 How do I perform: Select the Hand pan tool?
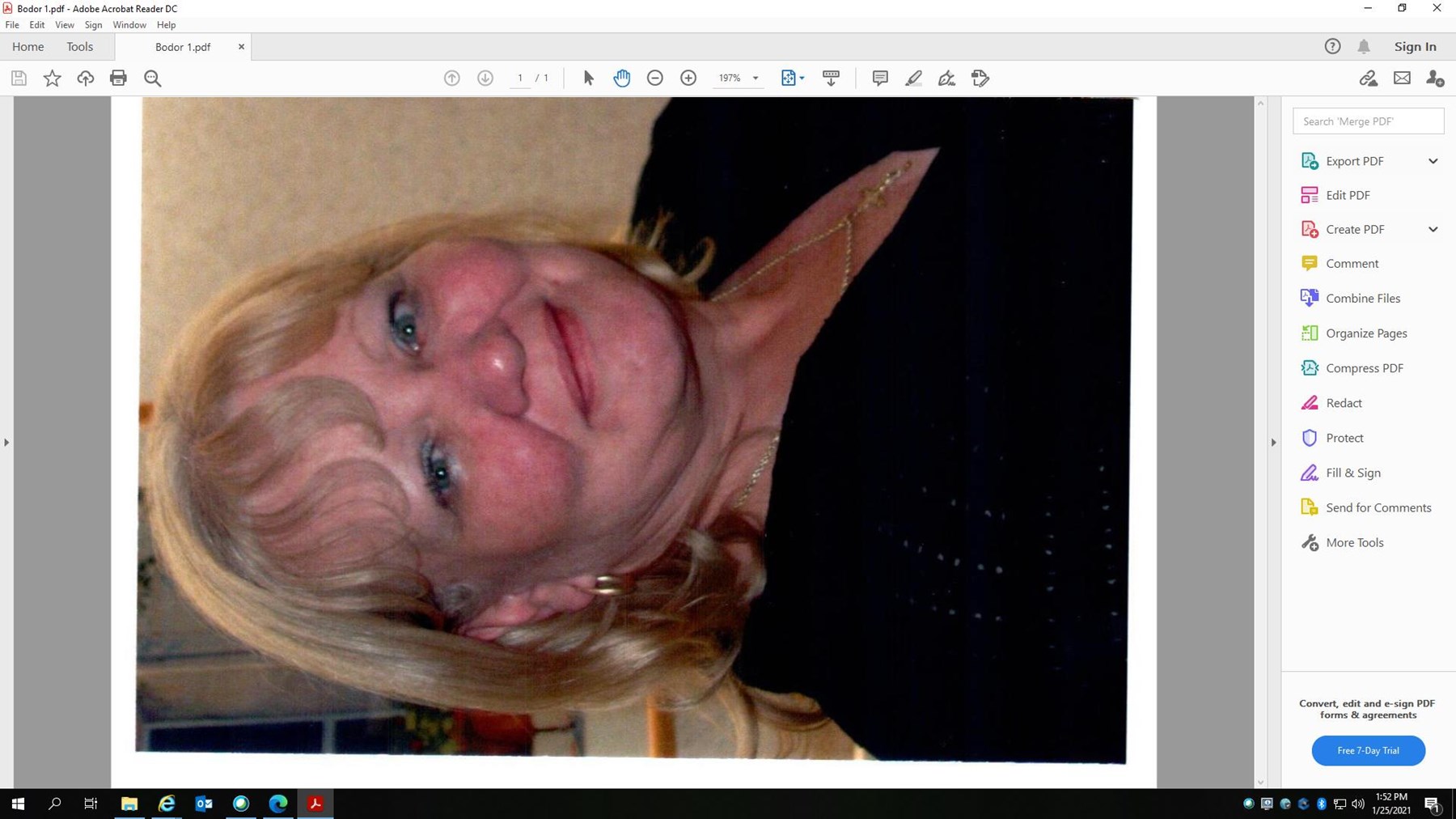[621, 79]
